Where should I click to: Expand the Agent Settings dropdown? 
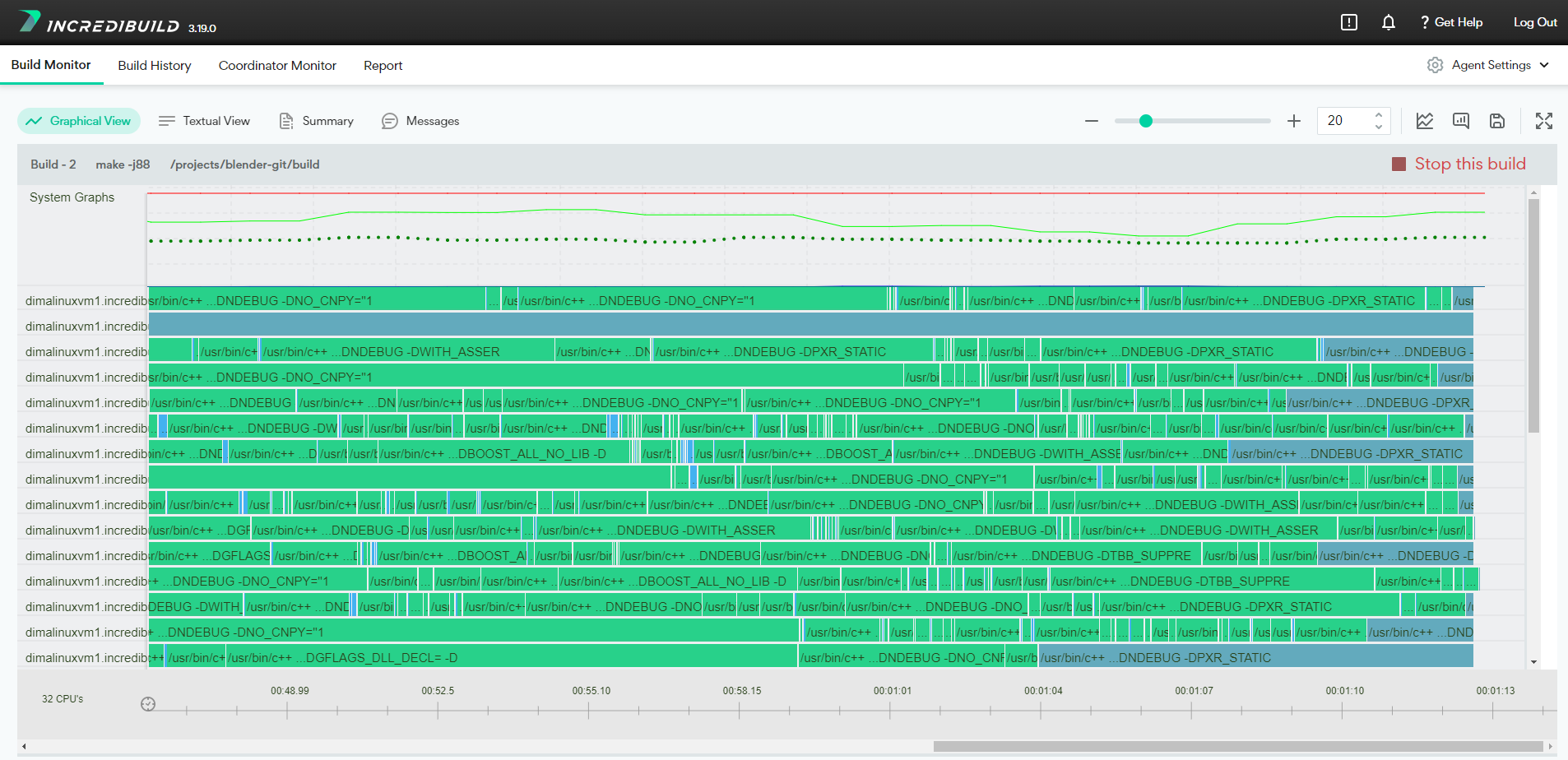click(1488, 65)
